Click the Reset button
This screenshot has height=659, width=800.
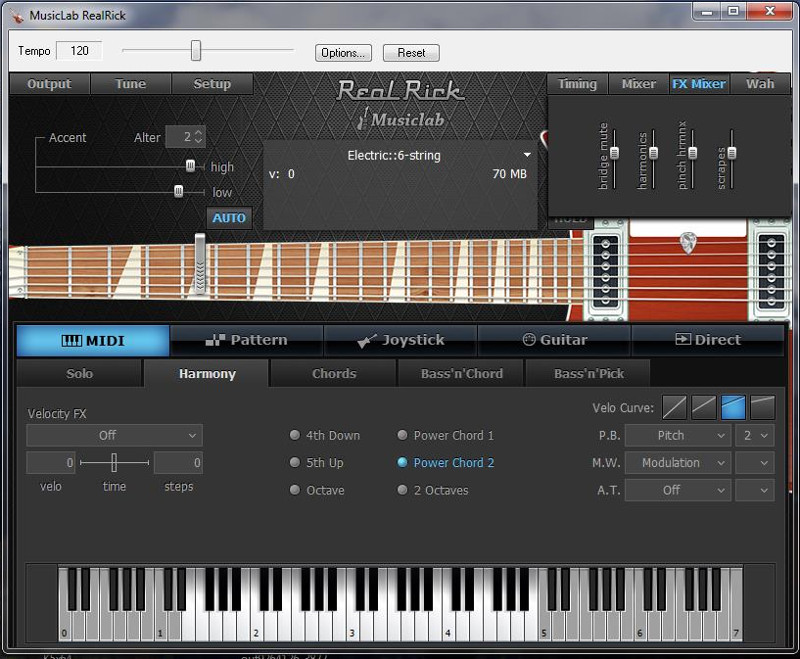(411, 53)
